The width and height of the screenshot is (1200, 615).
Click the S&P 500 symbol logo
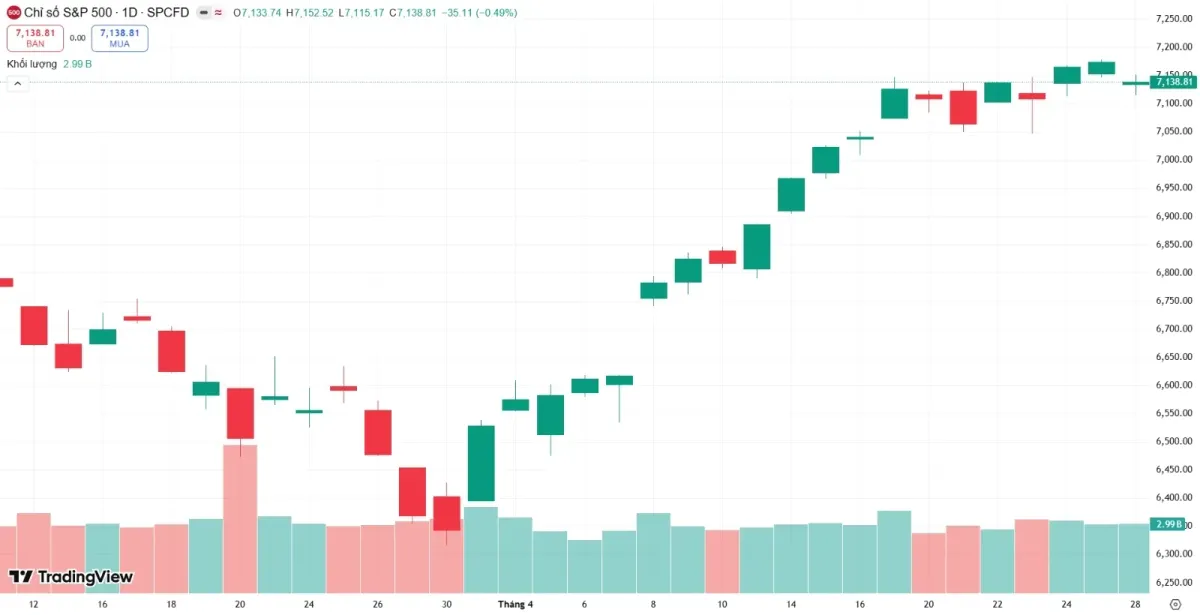[14, 13]
